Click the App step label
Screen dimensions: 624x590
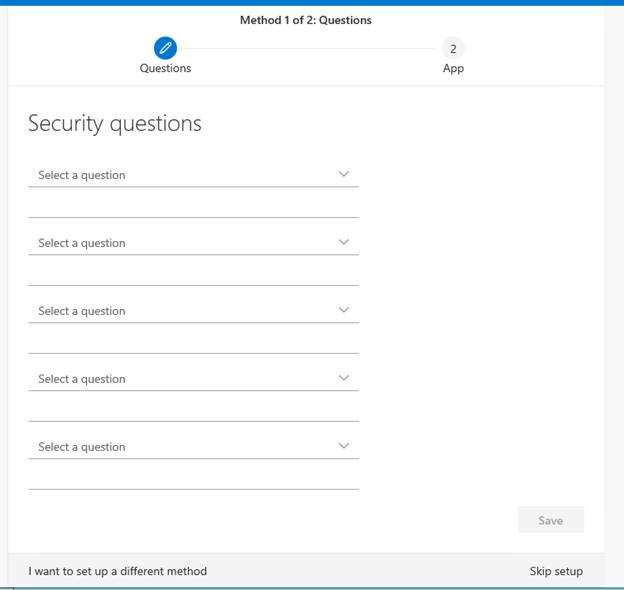453,68
